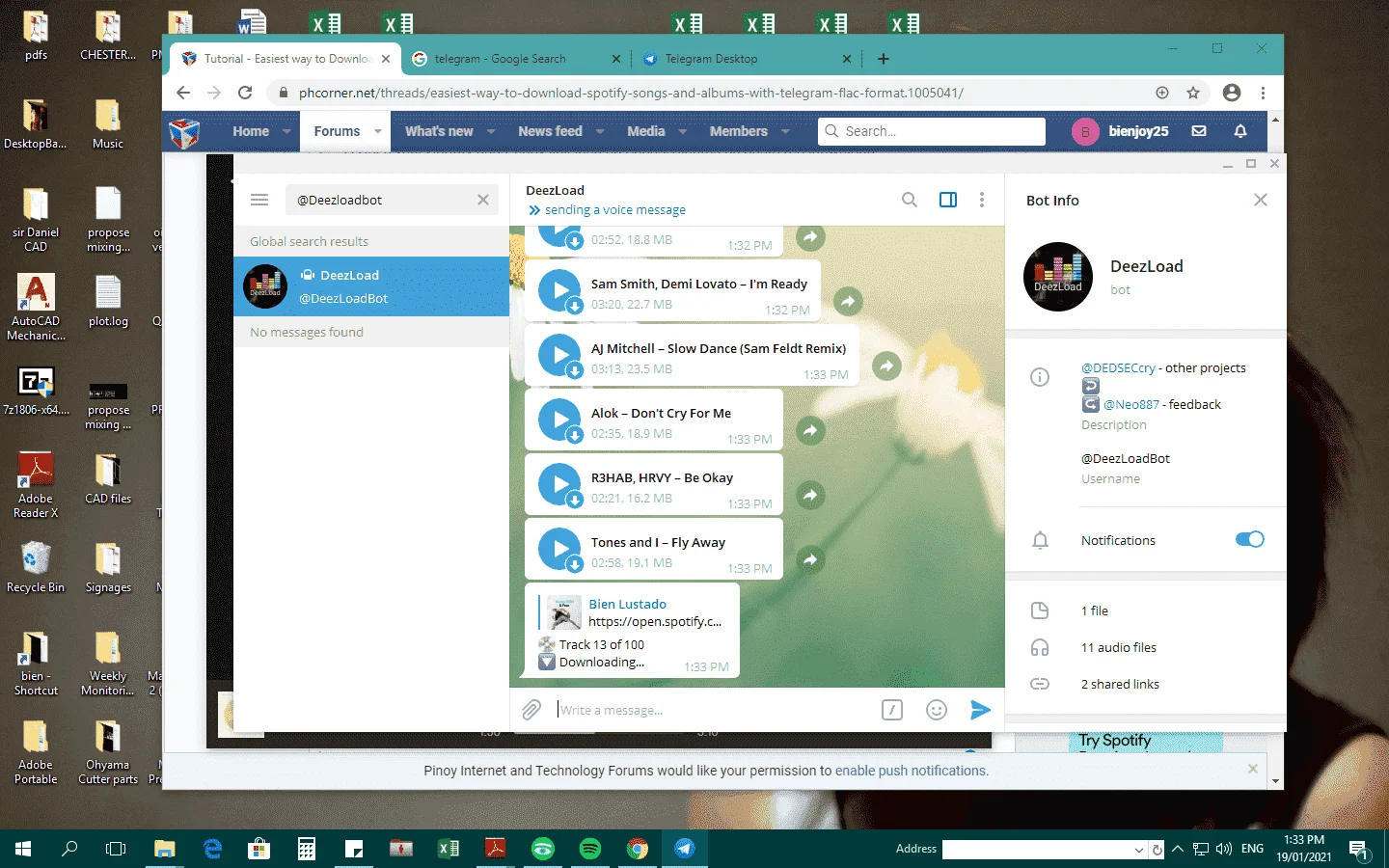The image size is (1389, 868).
Task: Go back in Chrome browser
Action: click(x=183, y=93)
